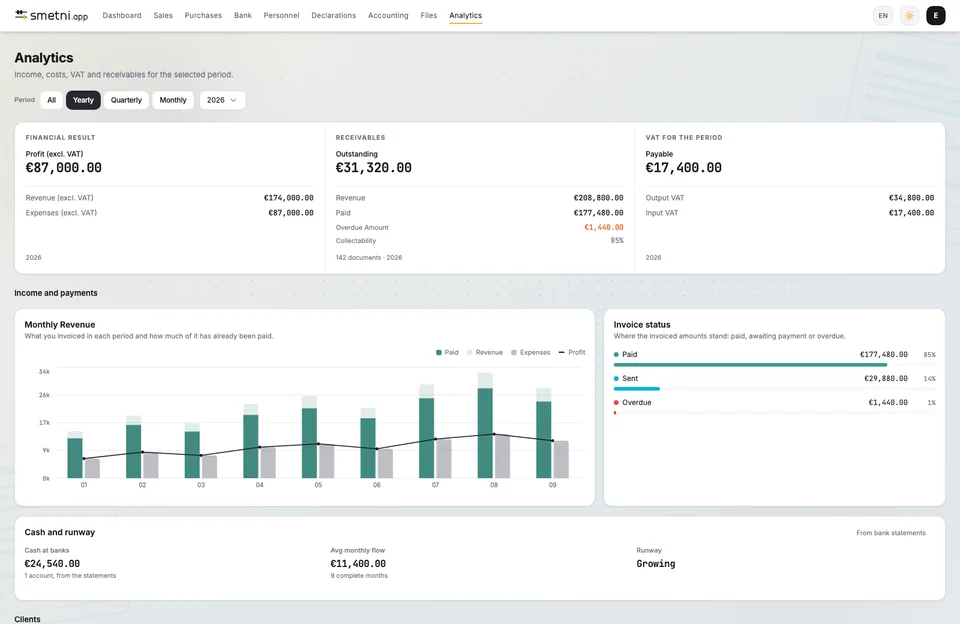960x624 pixels.
Task: Switch period to Monthly
Action: pos(173,100)
